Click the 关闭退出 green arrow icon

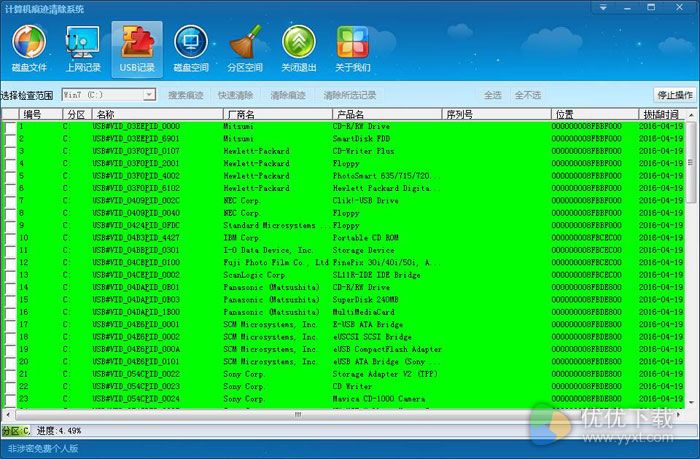[299, 49]
